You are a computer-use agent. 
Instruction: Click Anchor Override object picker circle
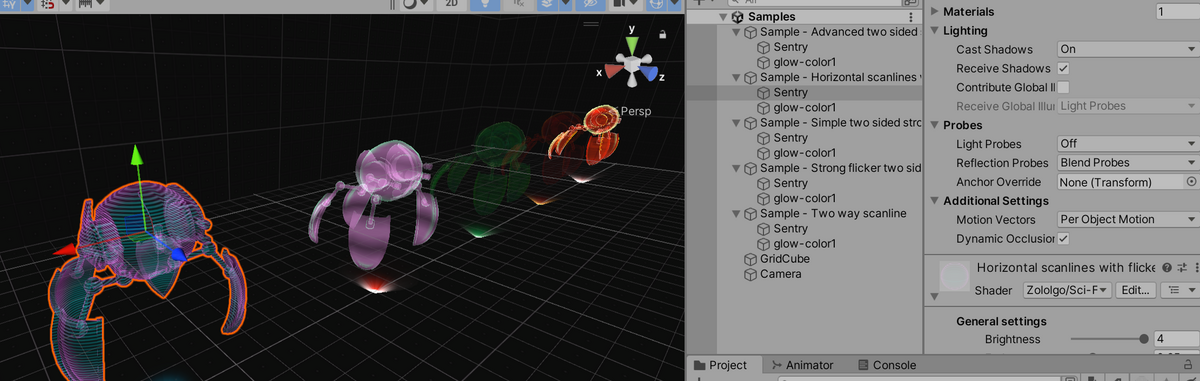(1191, 182)
